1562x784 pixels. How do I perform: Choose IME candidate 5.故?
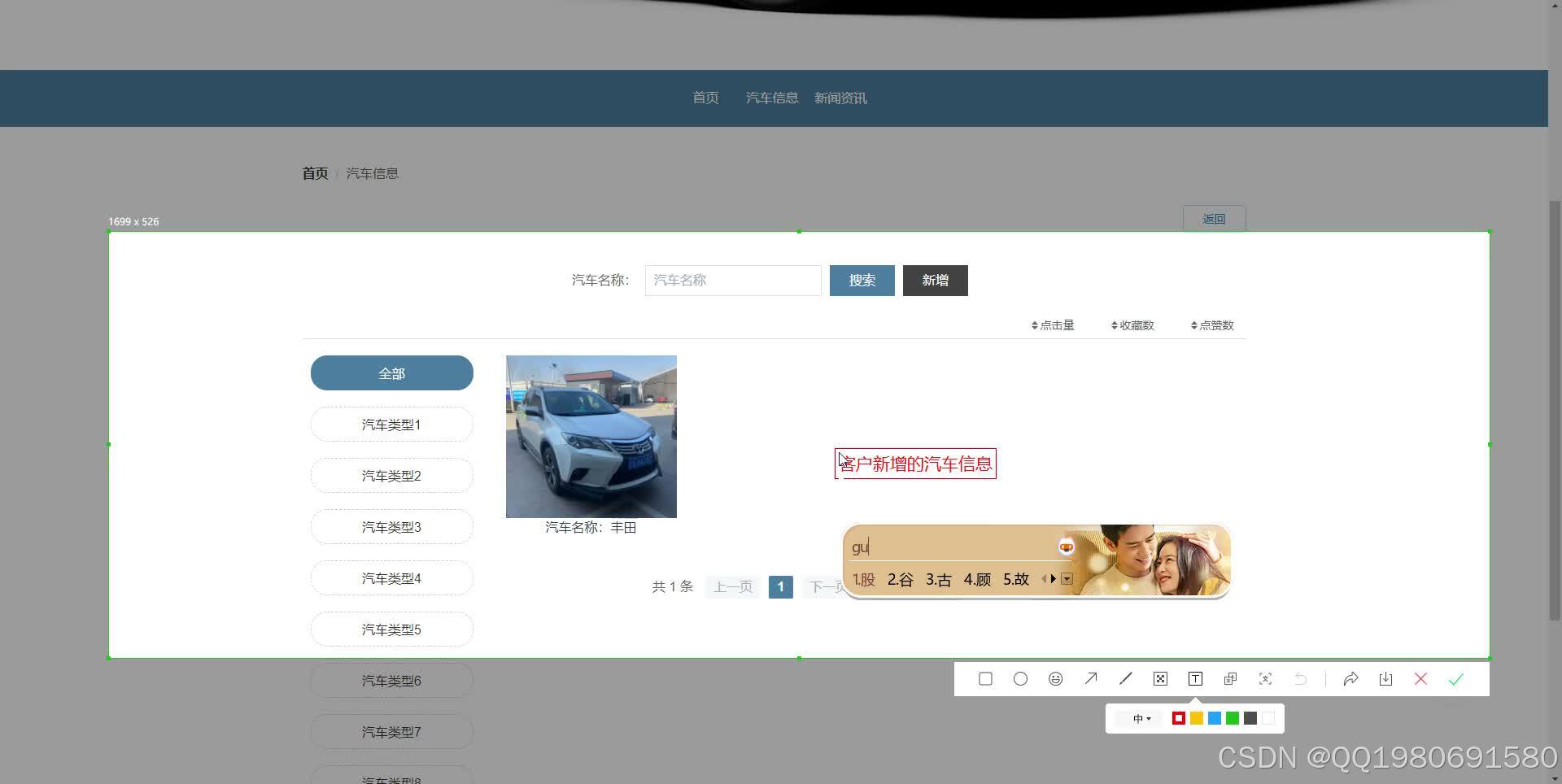point(1016,580)
